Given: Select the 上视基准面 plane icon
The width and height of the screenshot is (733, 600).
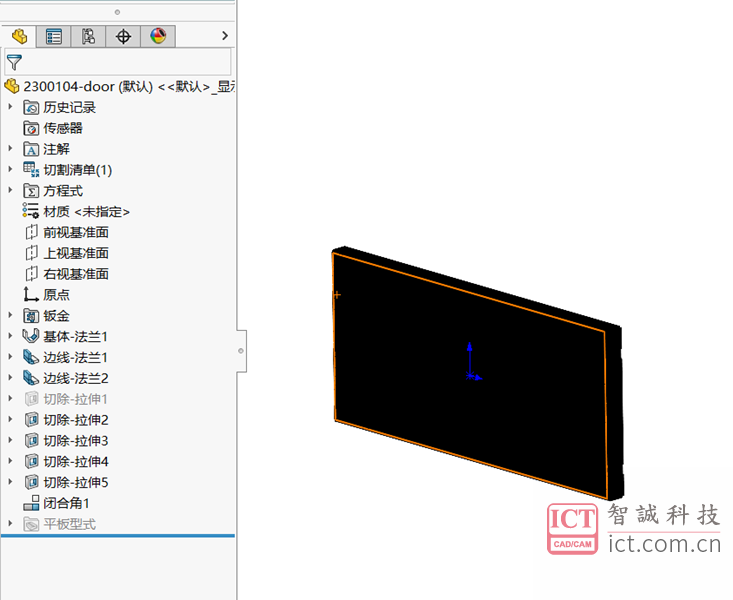Looking at the screenshot, I should point(31,253).
